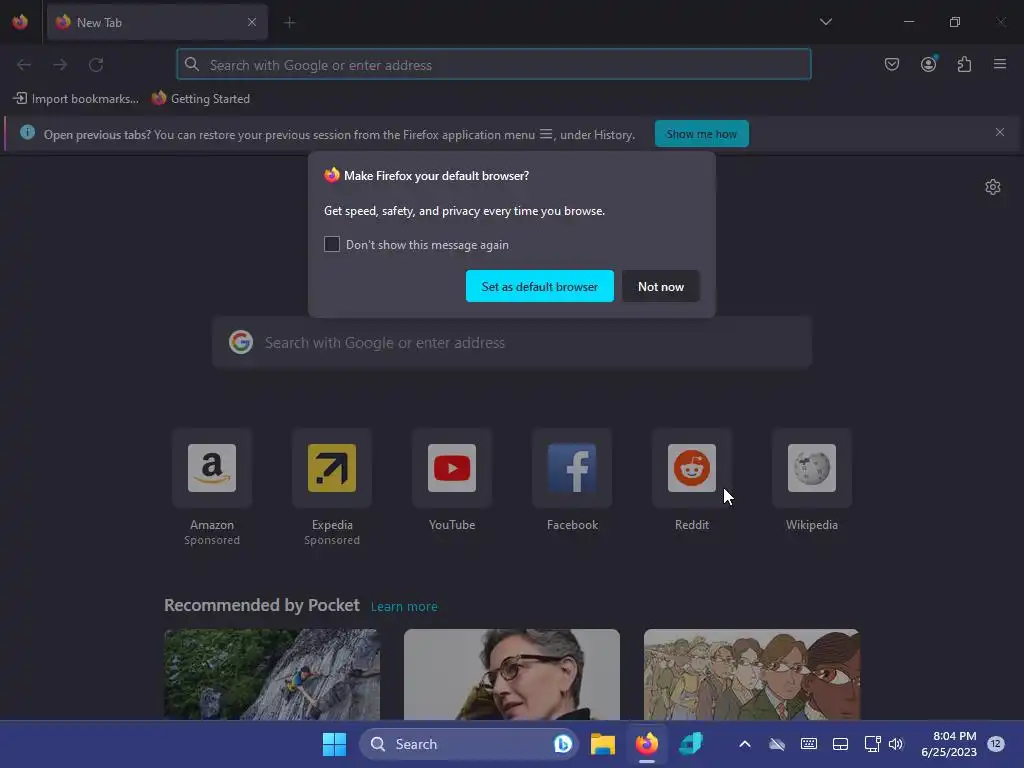Image resolution: width=1024 pixels, height=768 pixels.
Task: Close the New Tab tab
Action: [252, 22]
